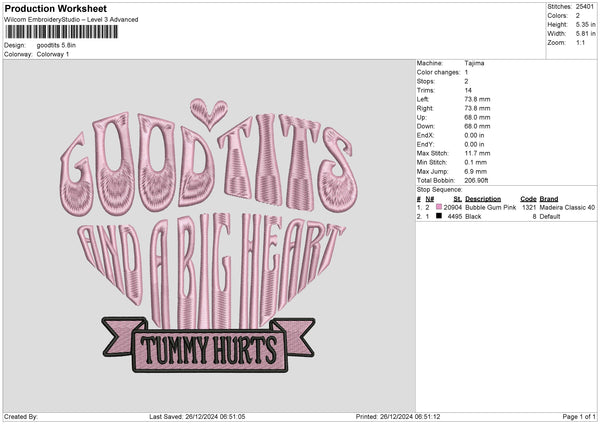Click the Machine value 'Tajima'
Screen dimensions: 600x424
474,63
